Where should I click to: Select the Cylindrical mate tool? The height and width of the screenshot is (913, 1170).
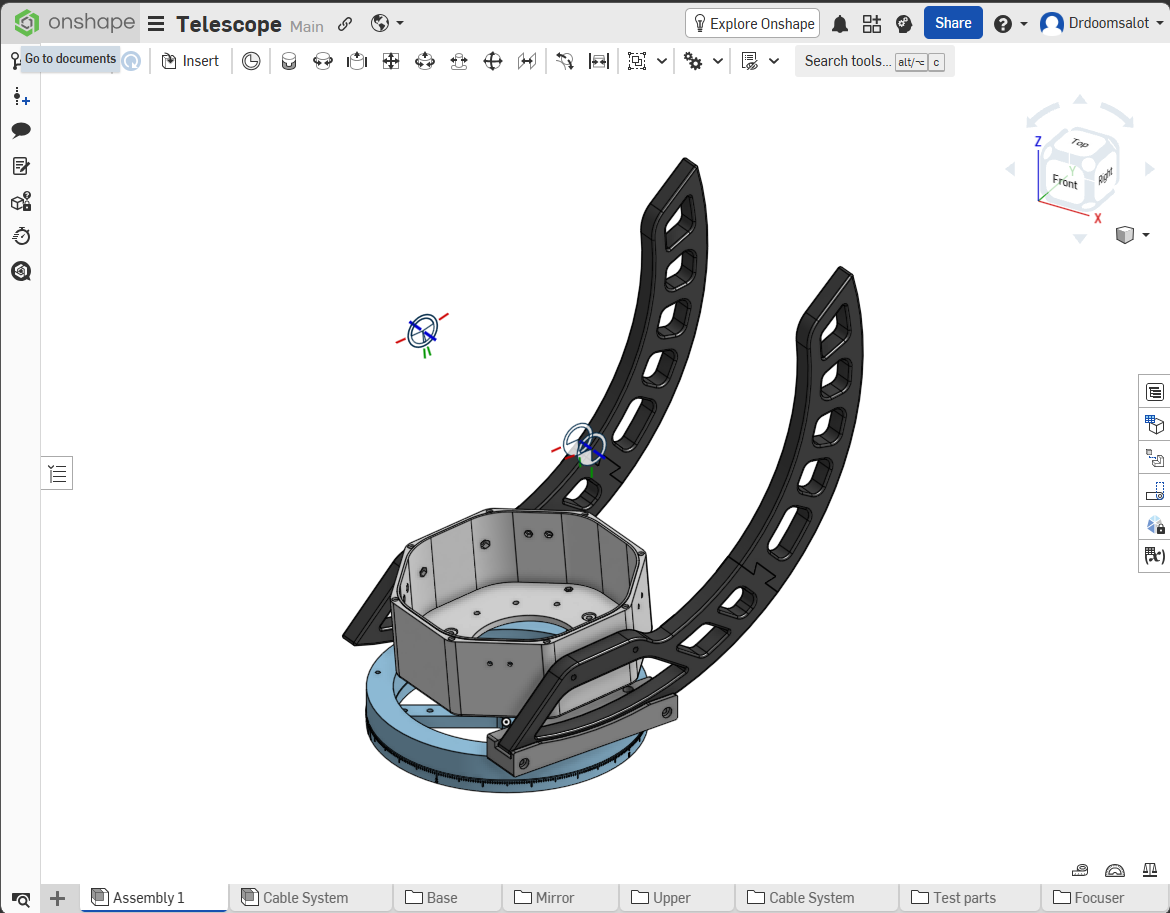pos(425,61)
